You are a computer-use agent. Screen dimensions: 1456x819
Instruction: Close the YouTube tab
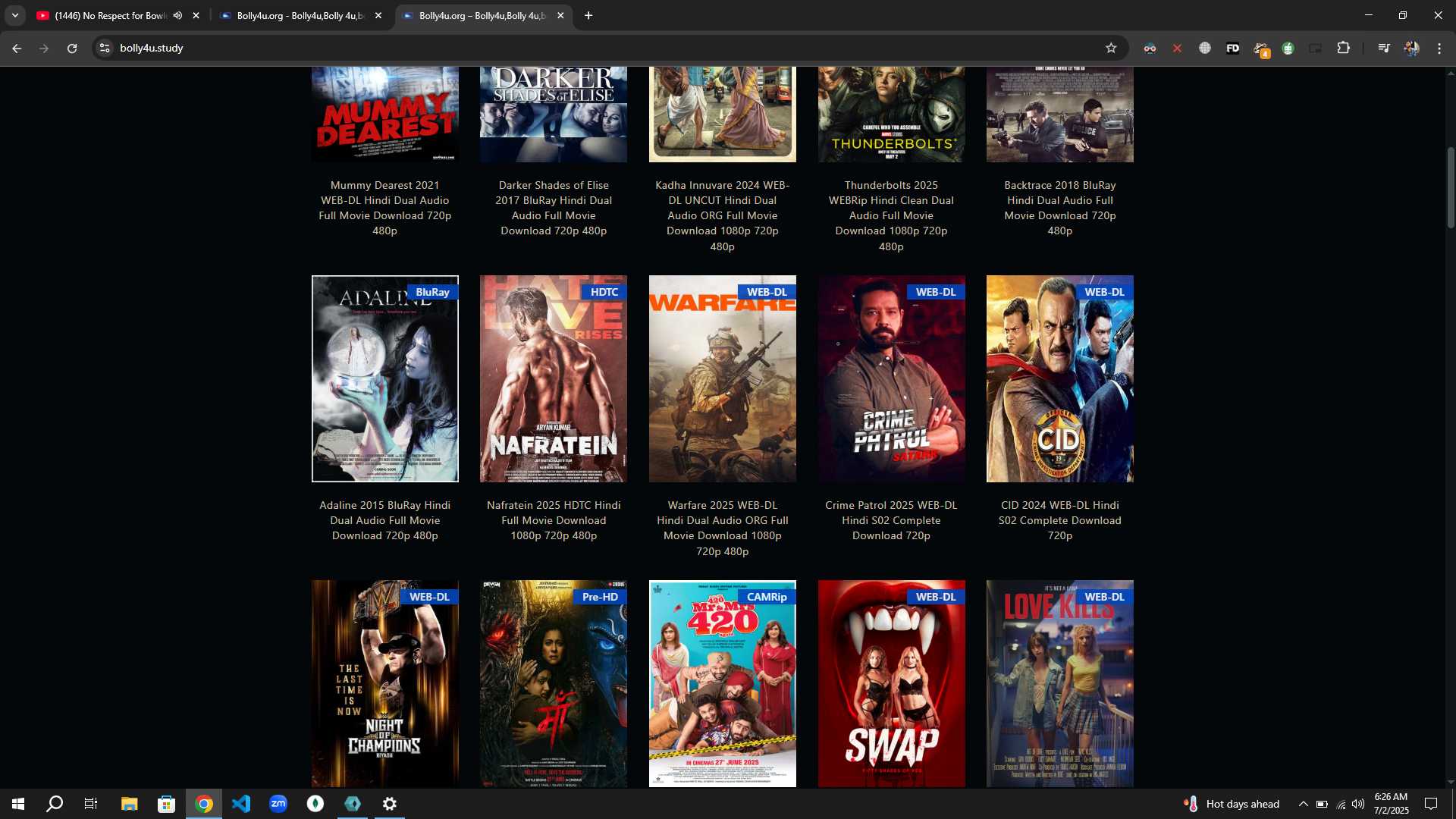(x=196, y=15)
